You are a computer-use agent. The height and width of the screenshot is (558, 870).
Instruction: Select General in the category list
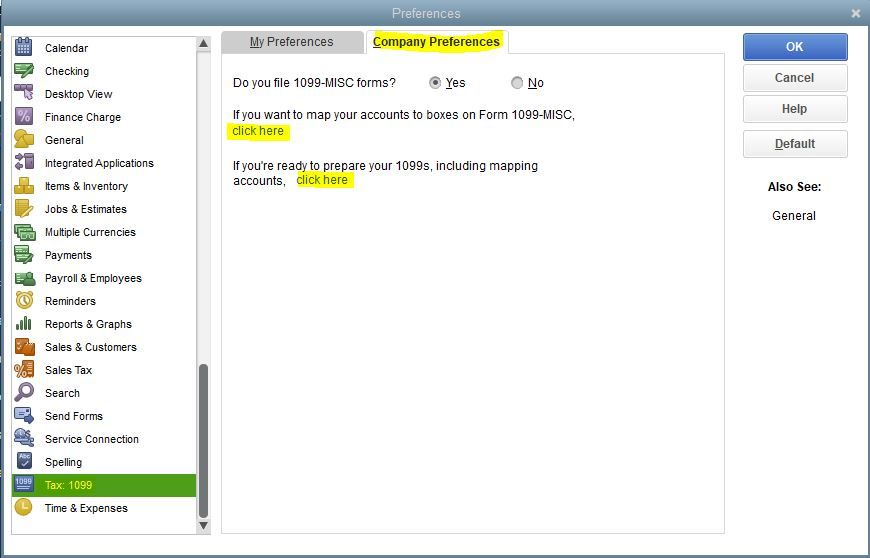point(104,140)
